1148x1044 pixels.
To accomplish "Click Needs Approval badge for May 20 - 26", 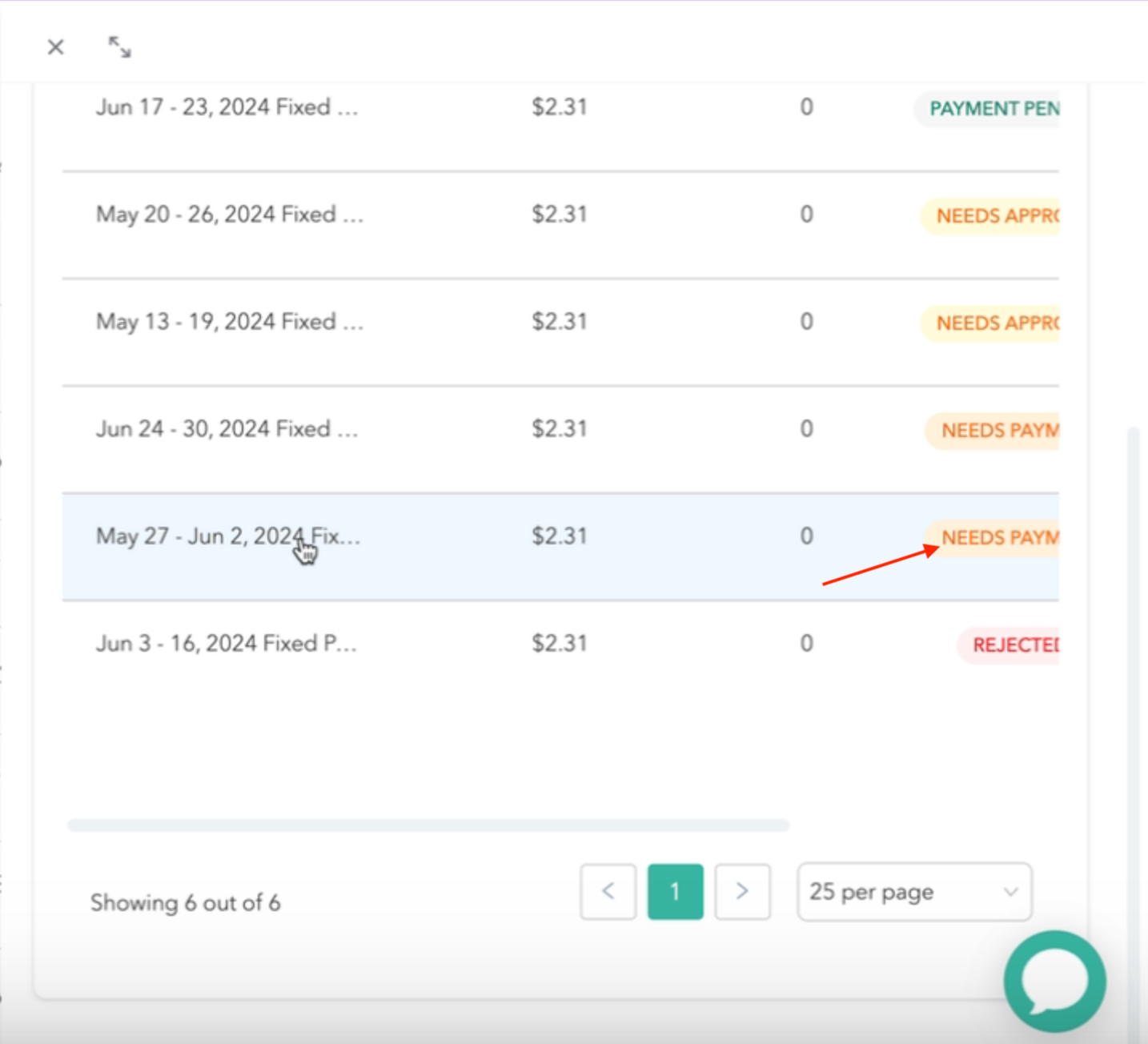I will click(x=996, y=216).
